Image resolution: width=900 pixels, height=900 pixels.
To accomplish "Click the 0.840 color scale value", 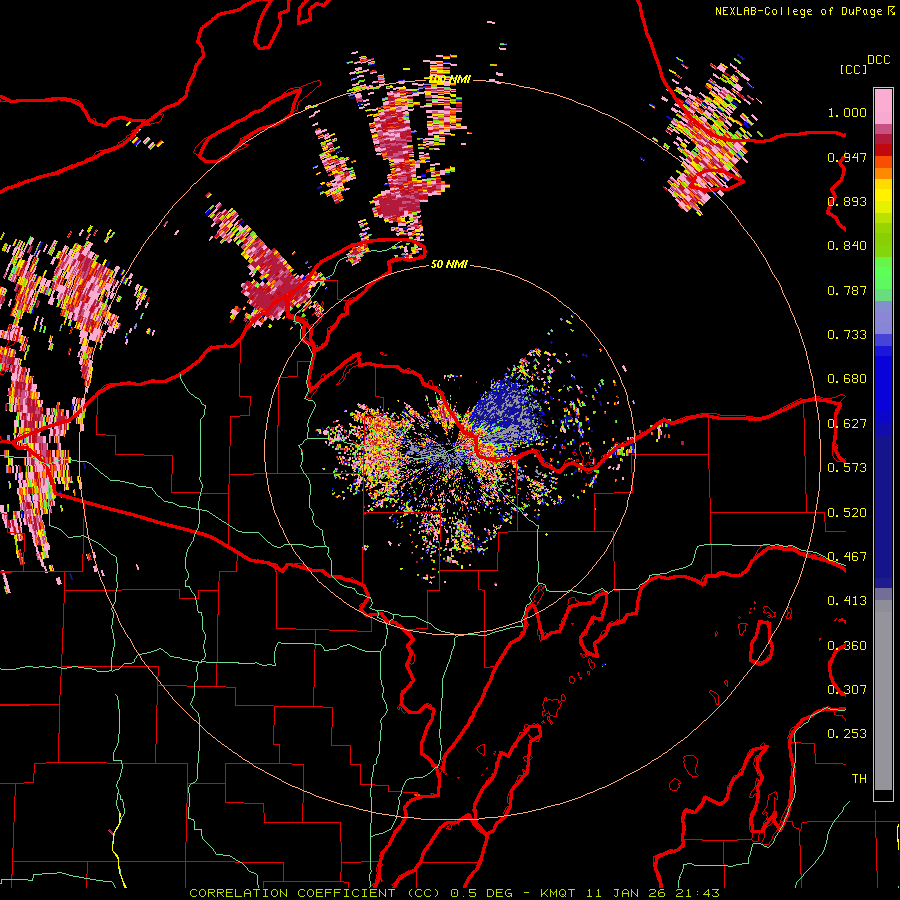I will [x=847, y=246].
